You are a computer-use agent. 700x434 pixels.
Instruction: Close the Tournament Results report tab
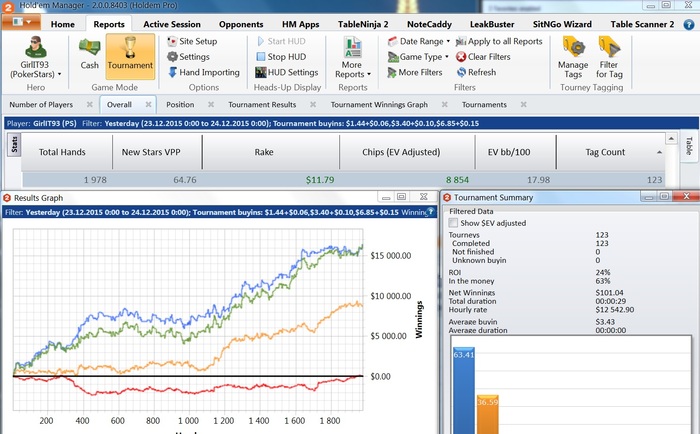[x=313, y=104]
